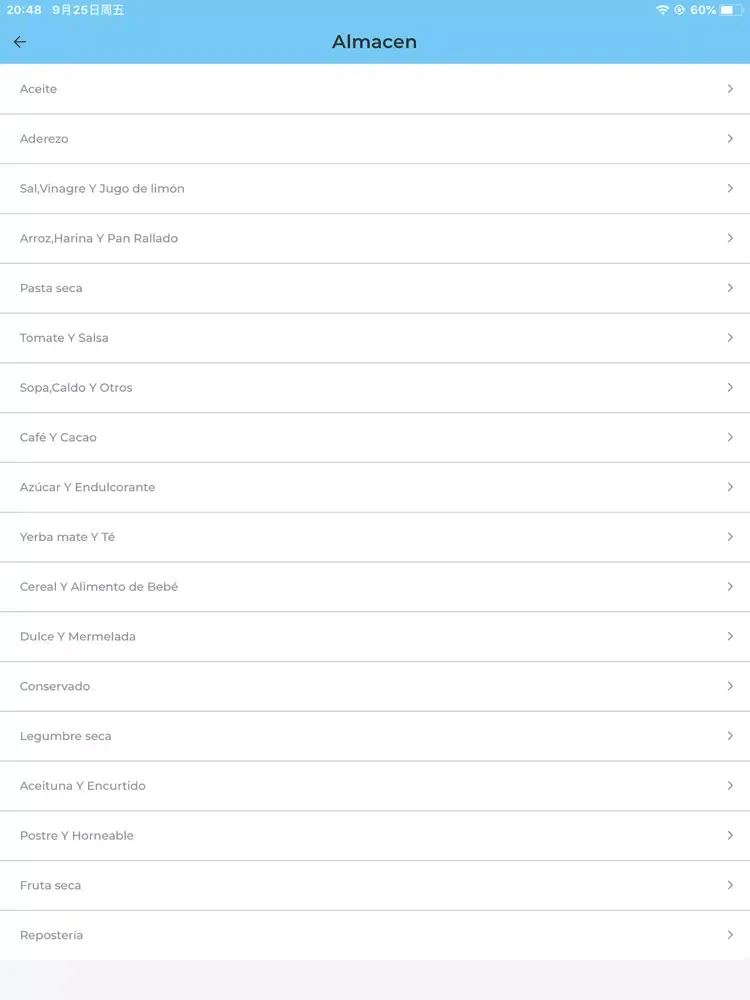Expand Arroz,Harina Y Pan Rallado chevron
This screenshot has height=1000, width=750.
[730, 238]
